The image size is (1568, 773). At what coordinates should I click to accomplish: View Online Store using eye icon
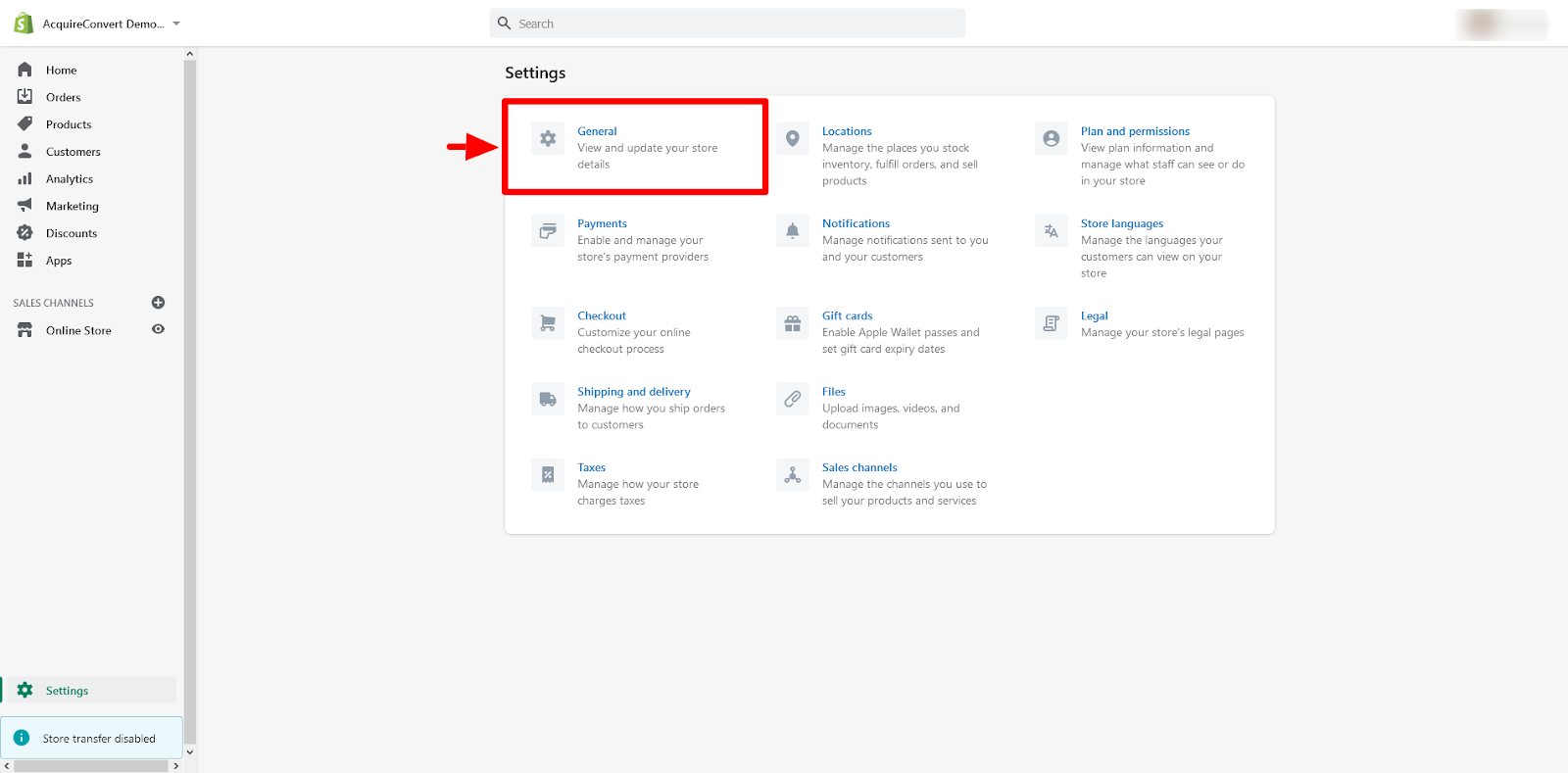158,330
